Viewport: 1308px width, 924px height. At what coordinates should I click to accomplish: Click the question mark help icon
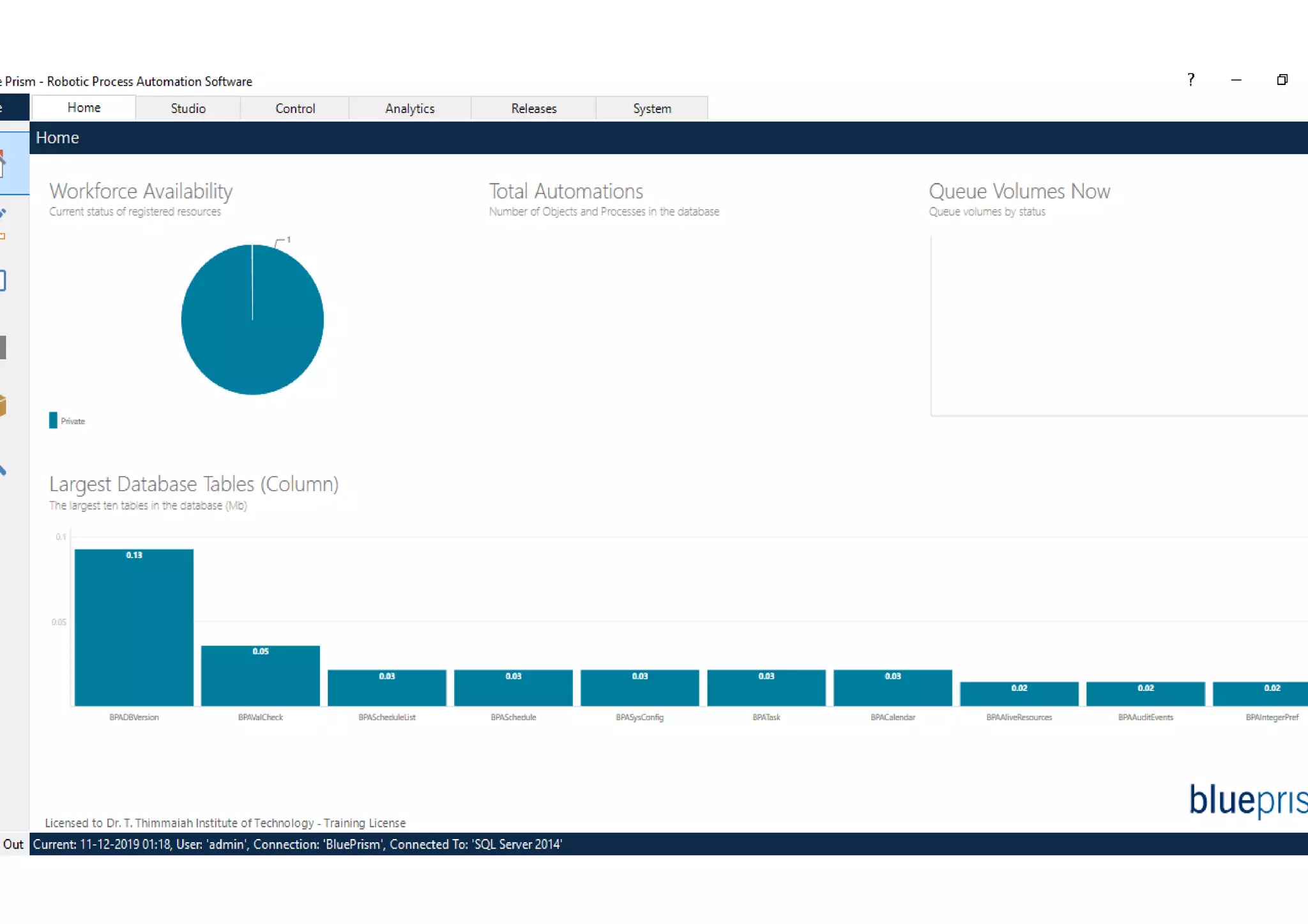[x=1190, y=80]
